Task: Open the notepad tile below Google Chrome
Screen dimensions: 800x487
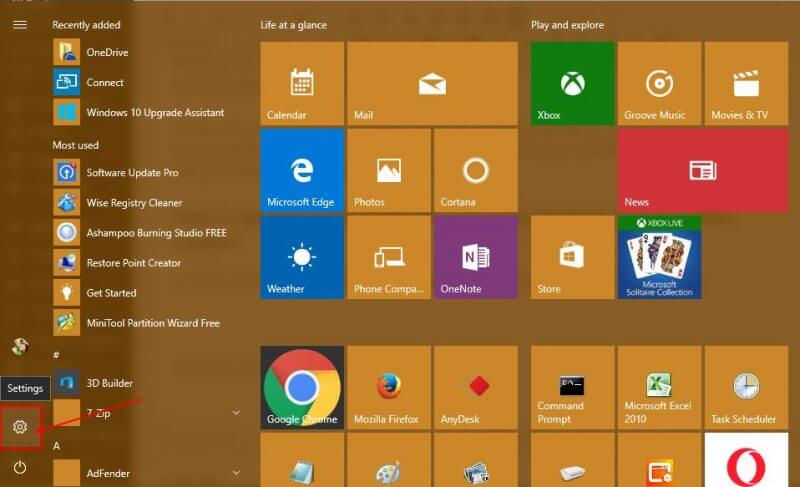Action: click(x=302, y=460)
